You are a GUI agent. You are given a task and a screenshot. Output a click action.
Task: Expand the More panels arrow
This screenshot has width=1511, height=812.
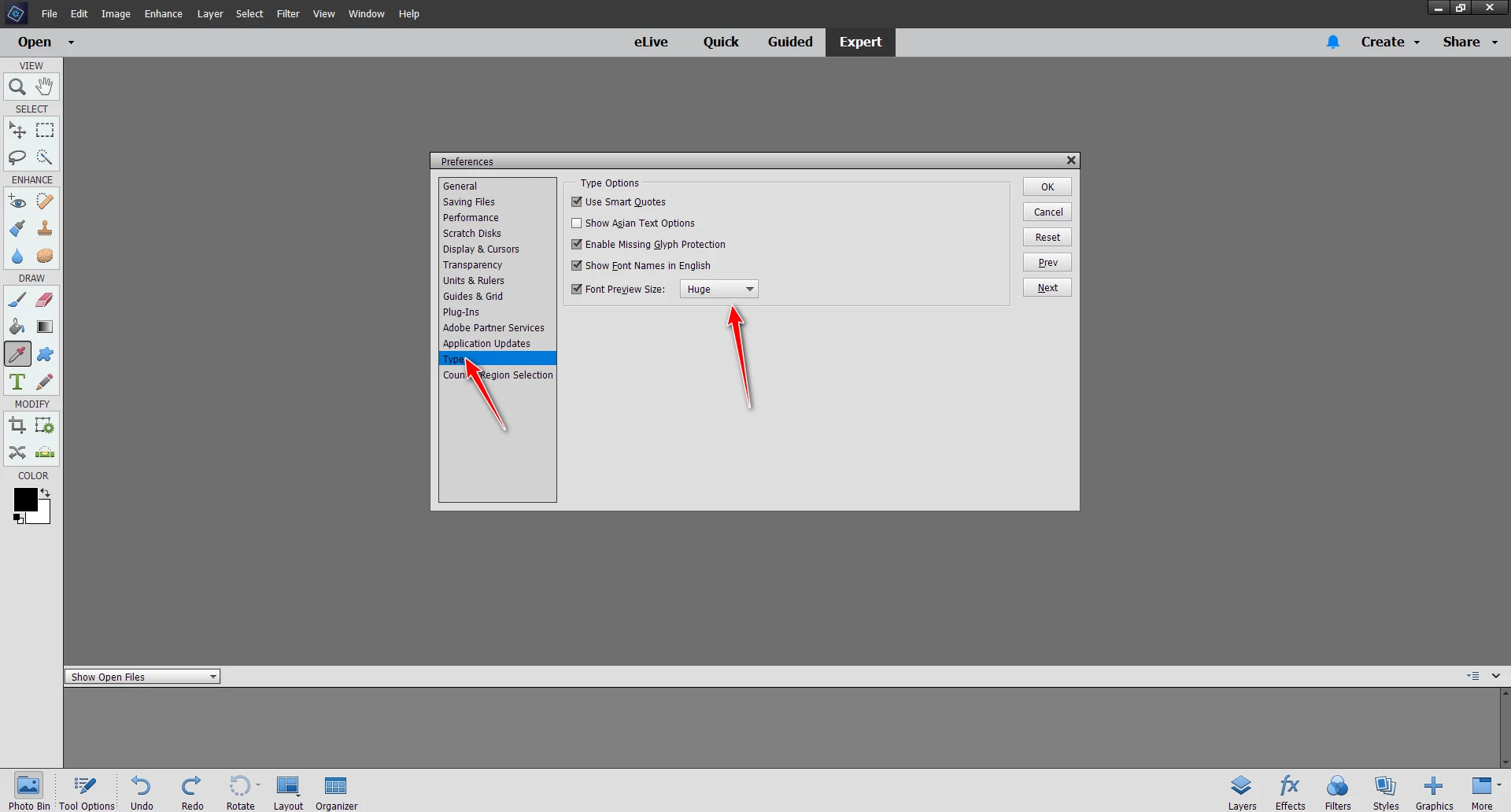[1499, 784]
